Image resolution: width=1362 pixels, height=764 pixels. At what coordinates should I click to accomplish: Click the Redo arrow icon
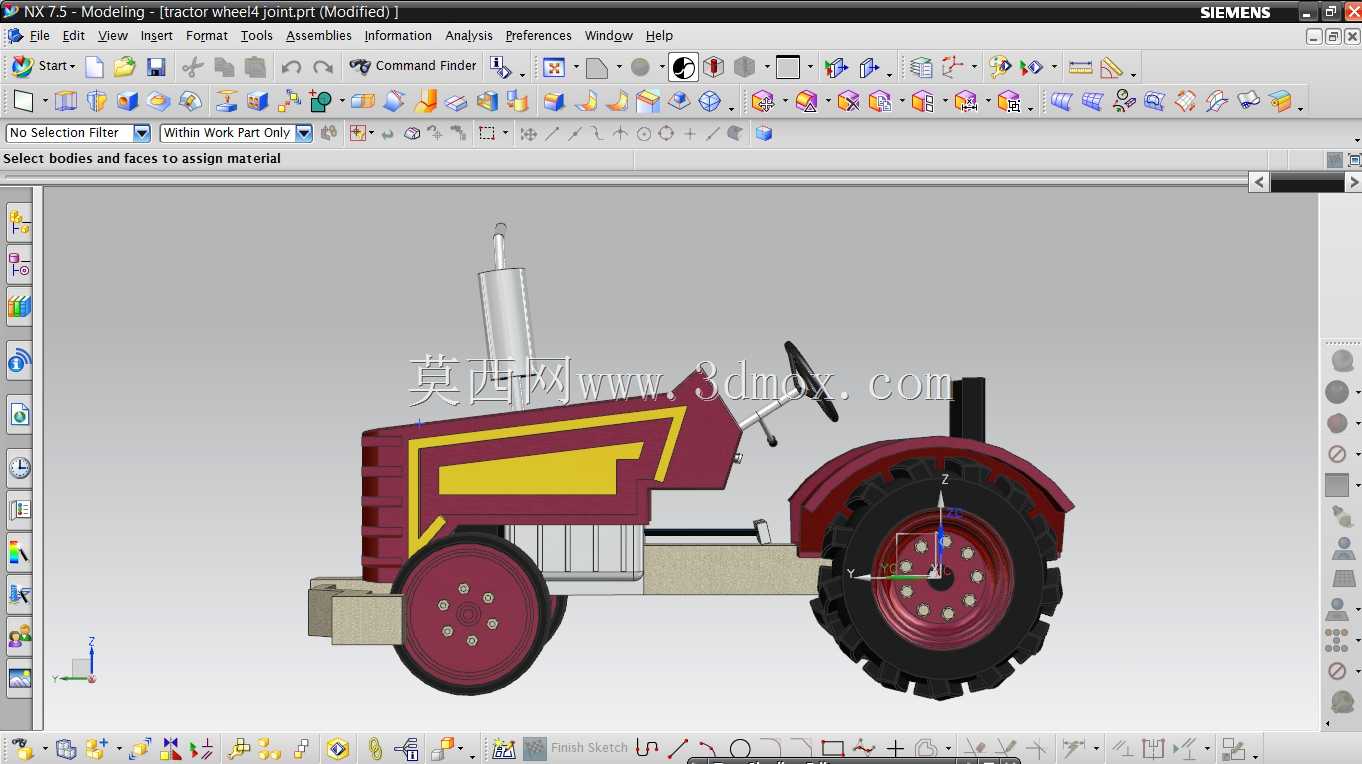click(x=322, y=67)
